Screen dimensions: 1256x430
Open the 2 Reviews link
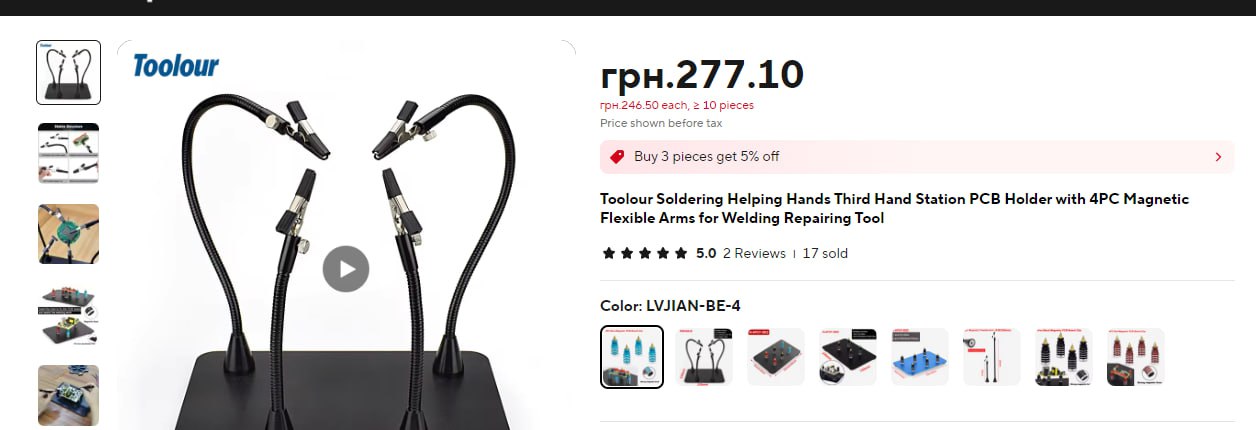tap(754, 253)
